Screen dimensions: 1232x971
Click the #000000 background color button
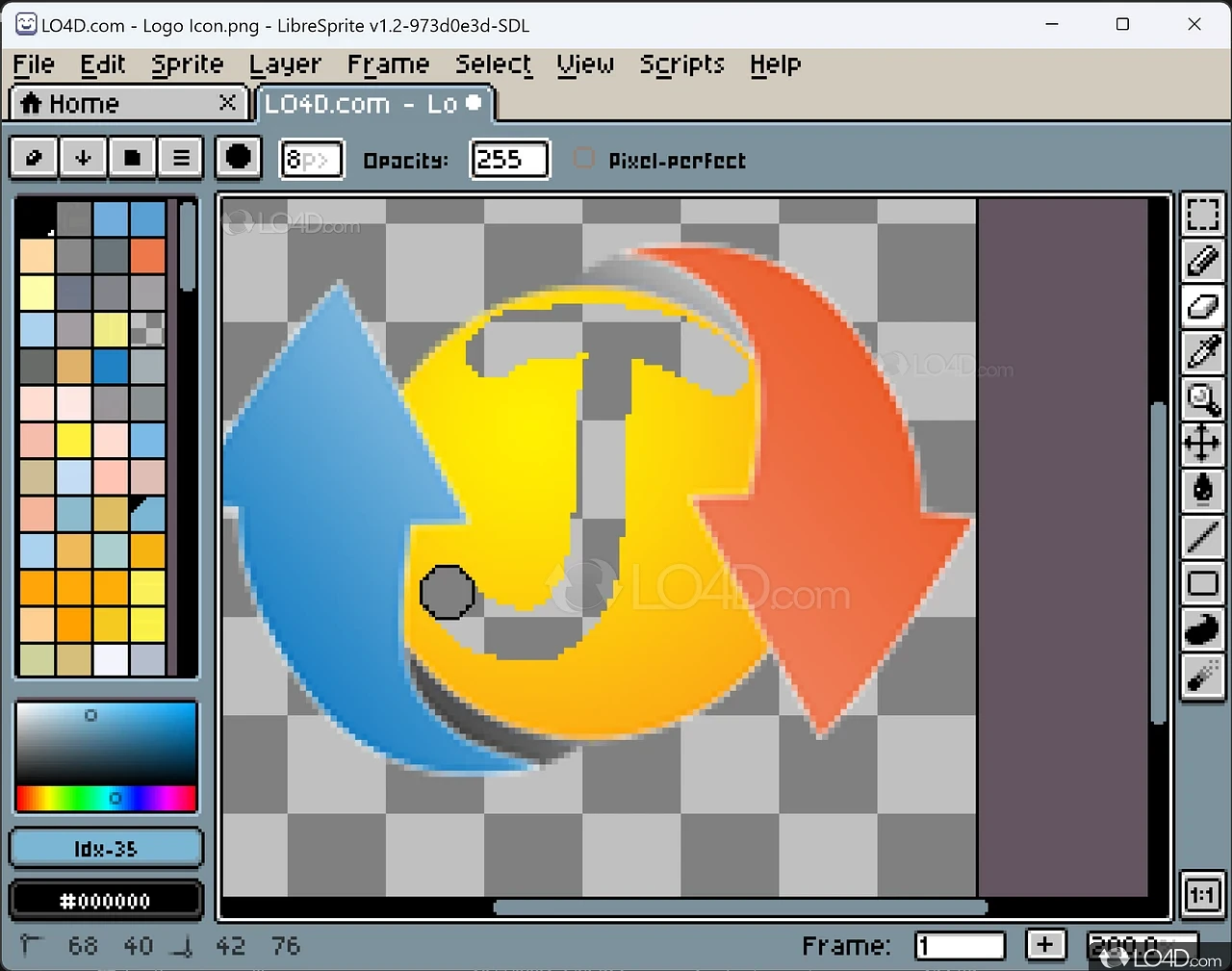tap(106, 901)
